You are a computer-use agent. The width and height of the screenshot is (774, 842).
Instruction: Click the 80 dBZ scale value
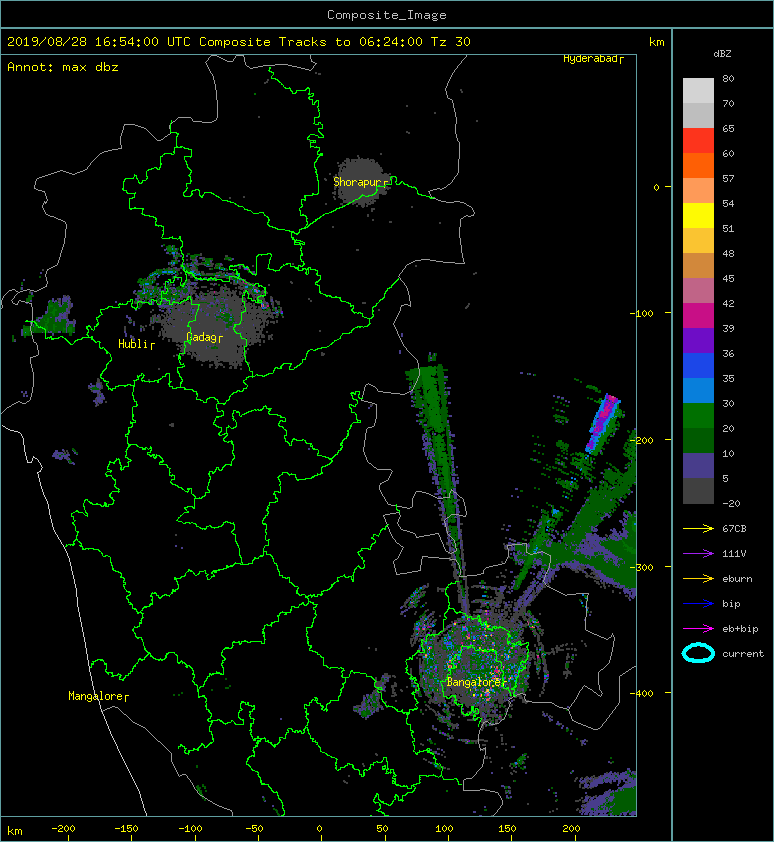pos(728,78)
